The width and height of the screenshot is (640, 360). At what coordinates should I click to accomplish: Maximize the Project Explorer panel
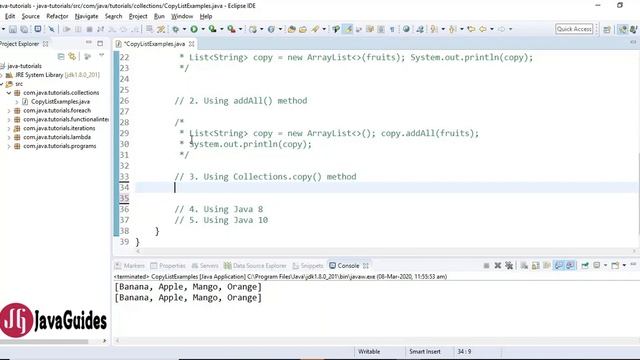(100, 43)
